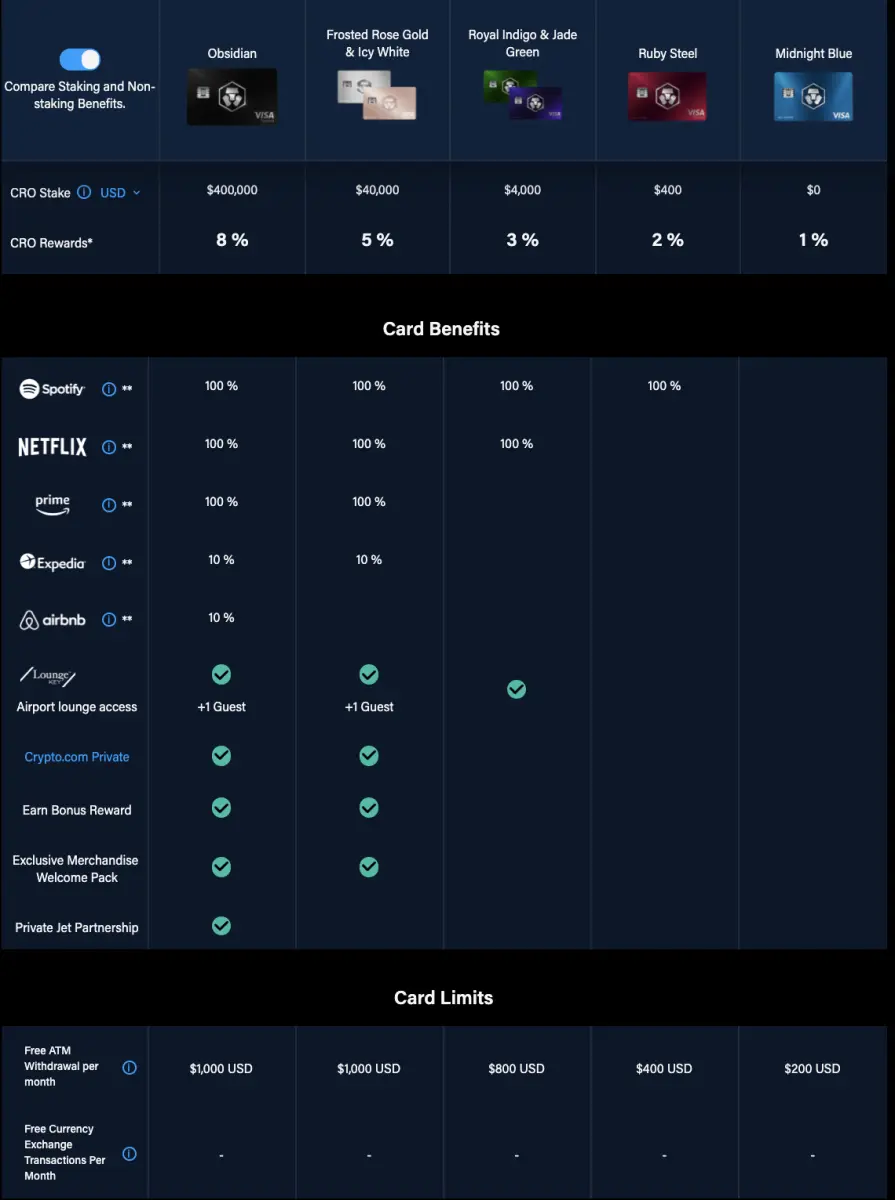Click the CRO Rewards* label
895x1200 pixels.
(52, 243)
